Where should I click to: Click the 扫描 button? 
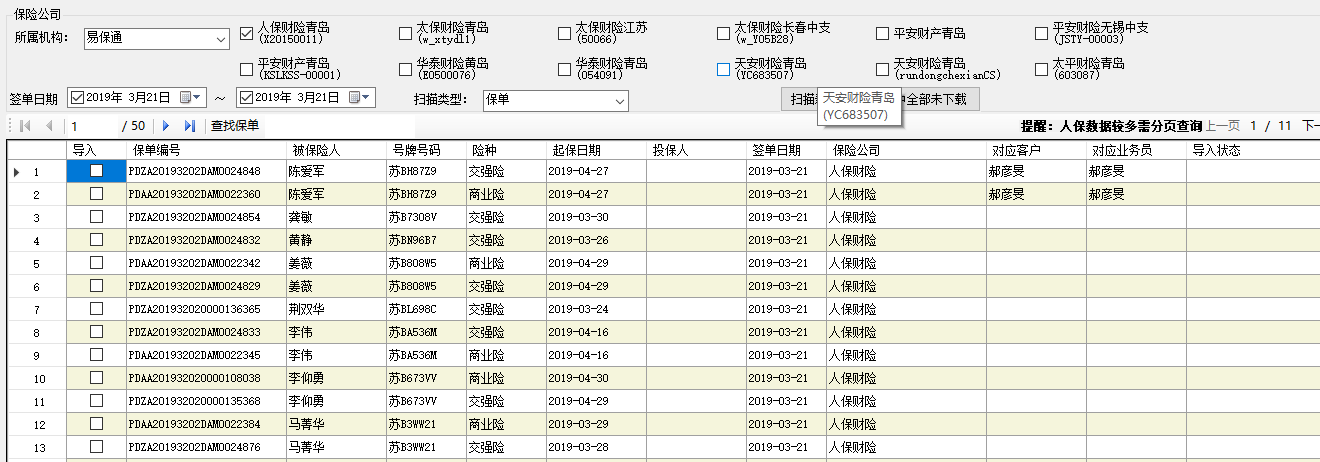tap(800, 100)
